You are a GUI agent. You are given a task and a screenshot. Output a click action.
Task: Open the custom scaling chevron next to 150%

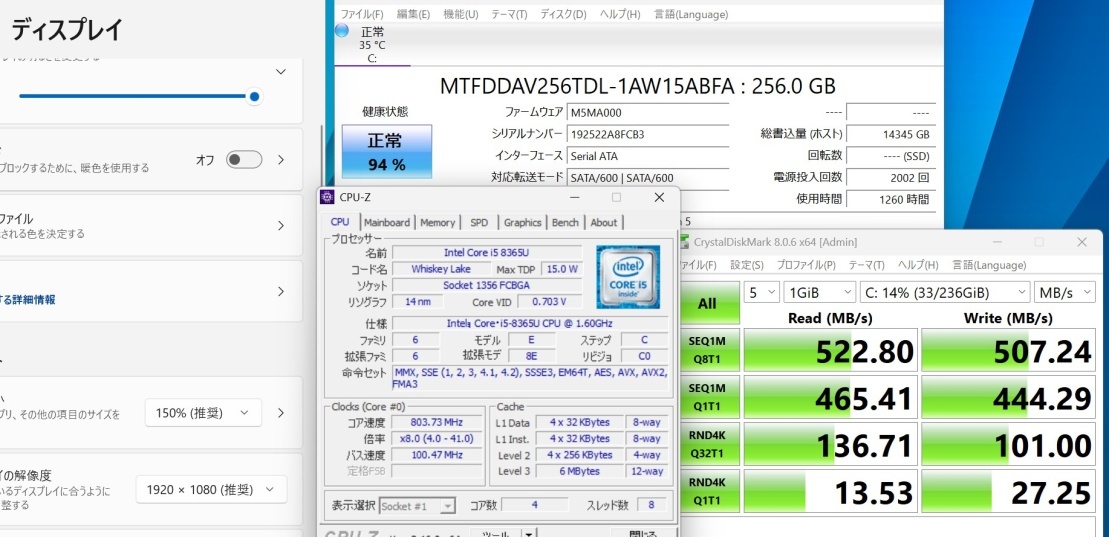(x=281, y=412)
